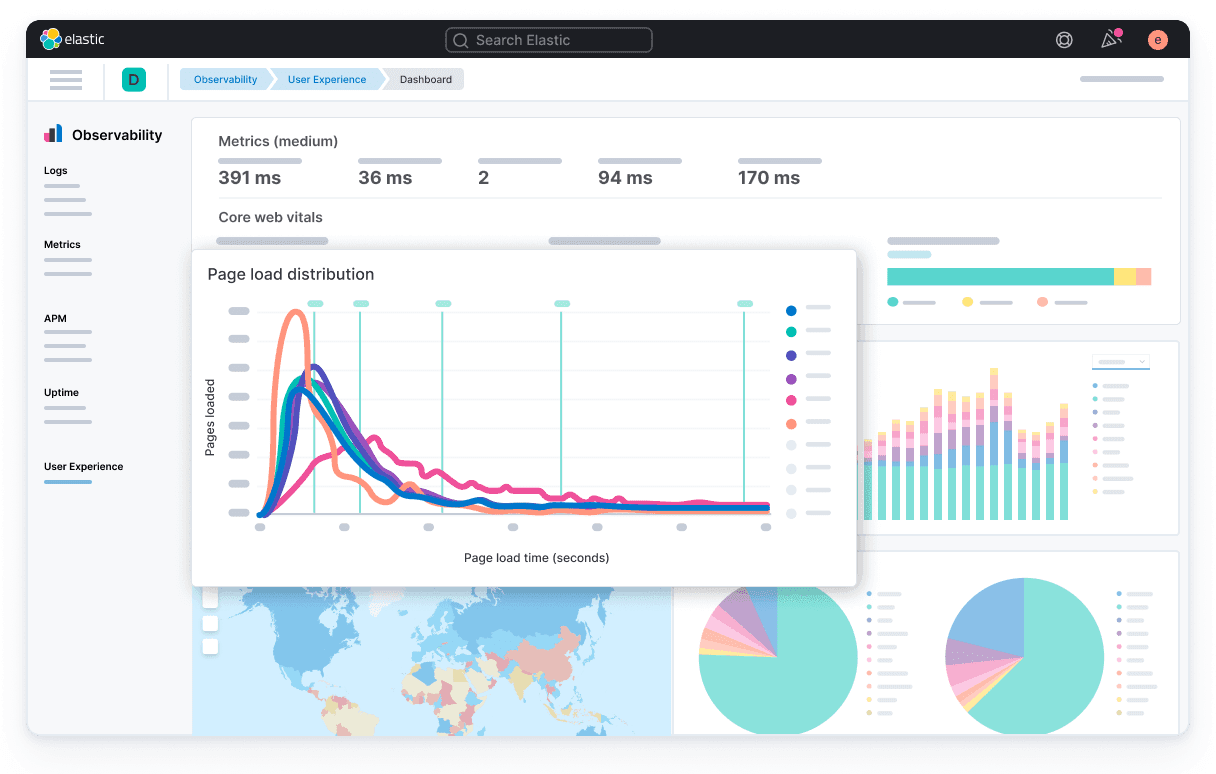Click the orange legend dot in Page load distribution
This screenshot has width=1216, height=774.
[x=791, y=423]
